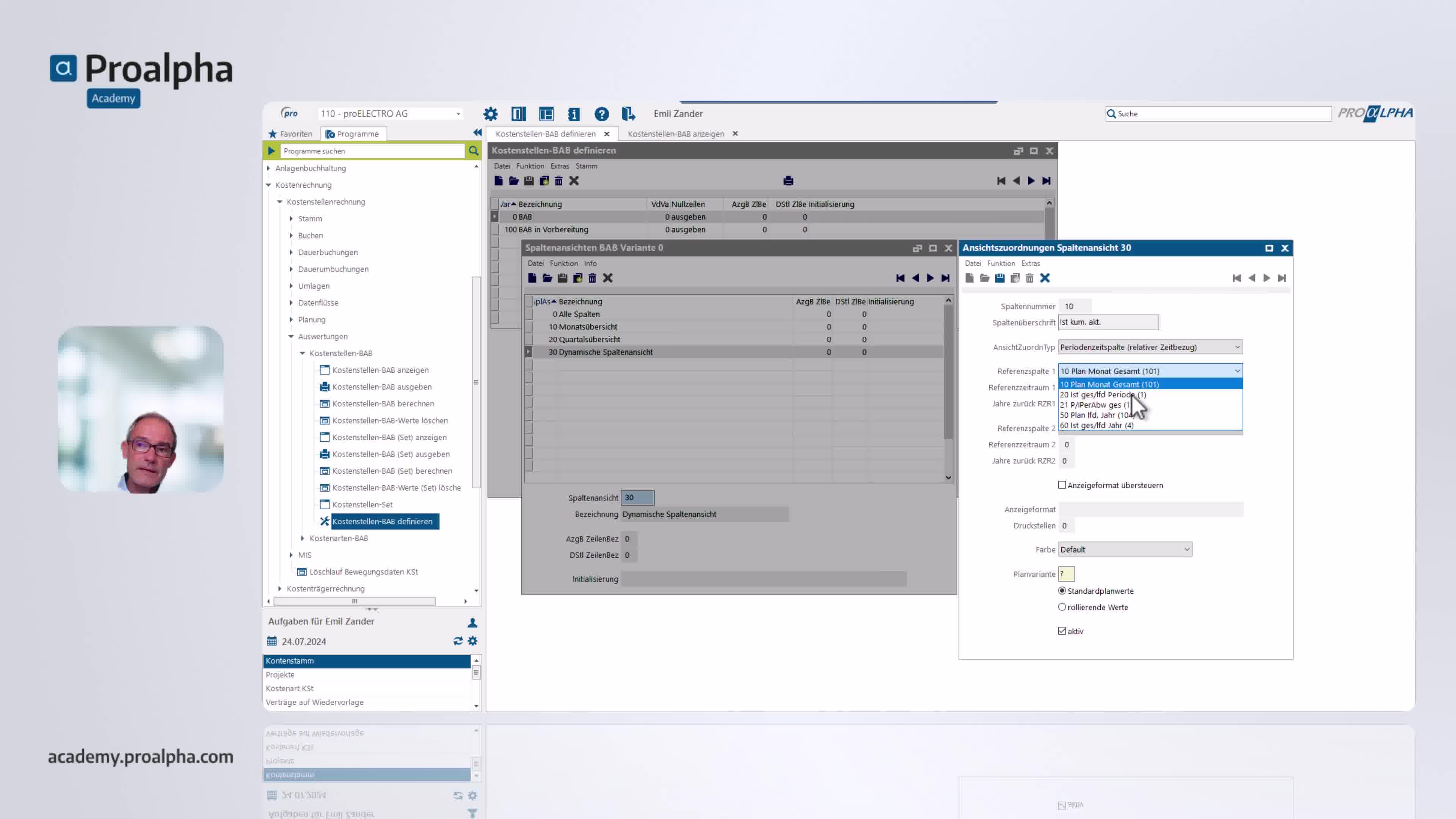Save record in Ansichtszuordnungen window toolbar
This screenshot has width=1456, height=819.
click(x=999, y=278)
